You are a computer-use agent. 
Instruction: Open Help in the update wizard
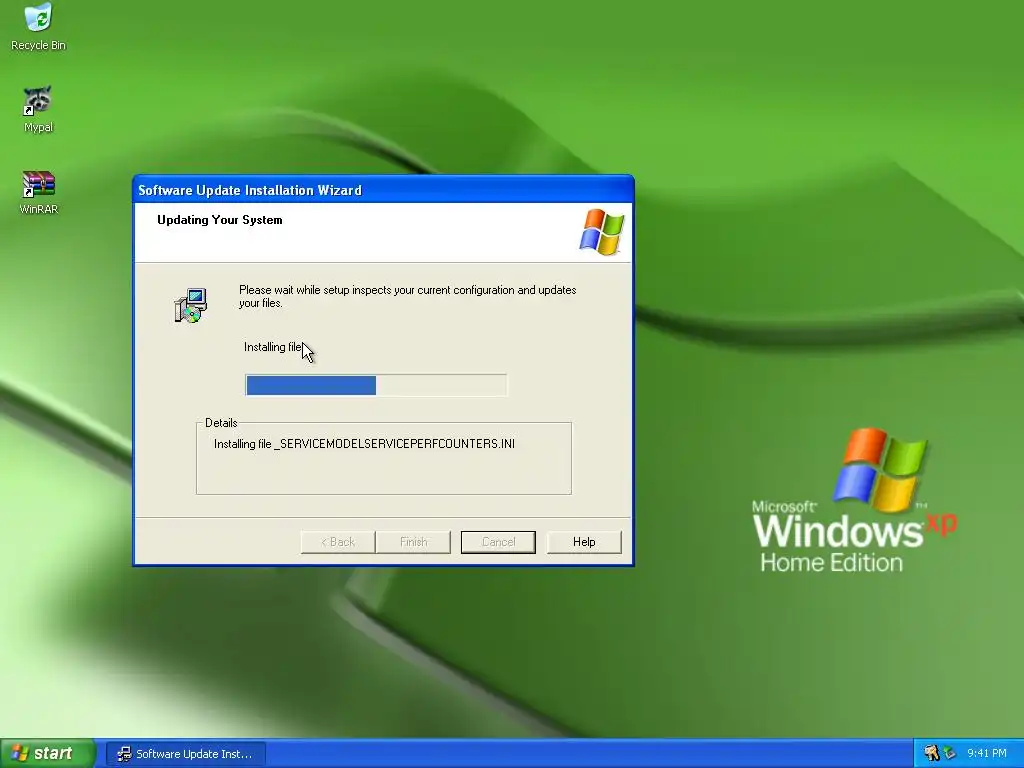[x=584, y=542]
